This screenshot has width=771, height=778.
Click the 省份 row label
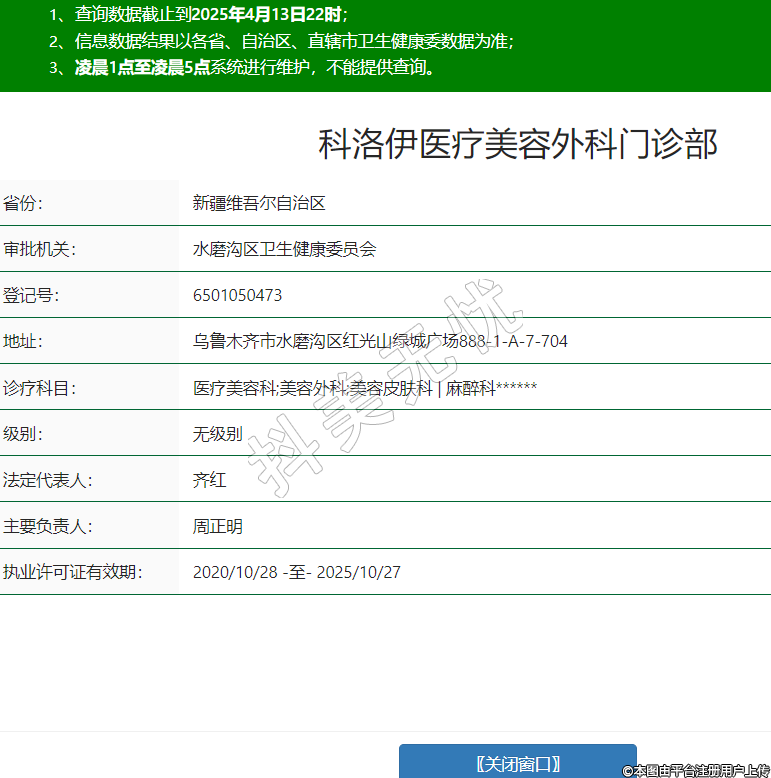coord(24,203)
